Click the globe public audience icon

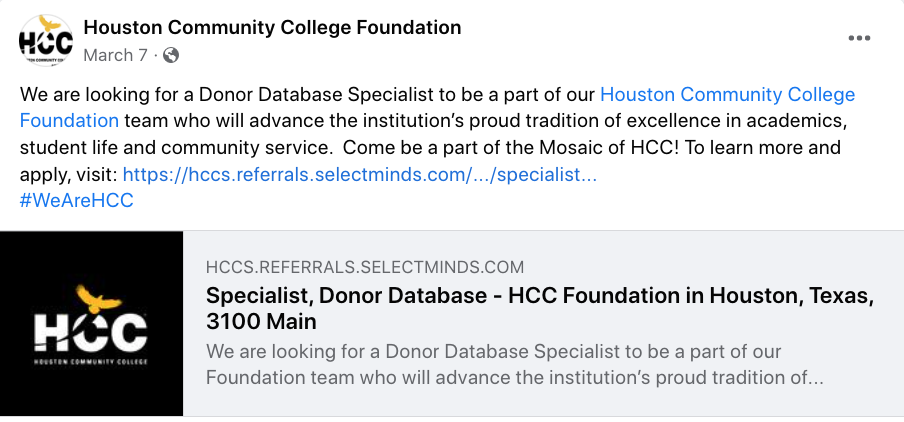click(171, 55)
